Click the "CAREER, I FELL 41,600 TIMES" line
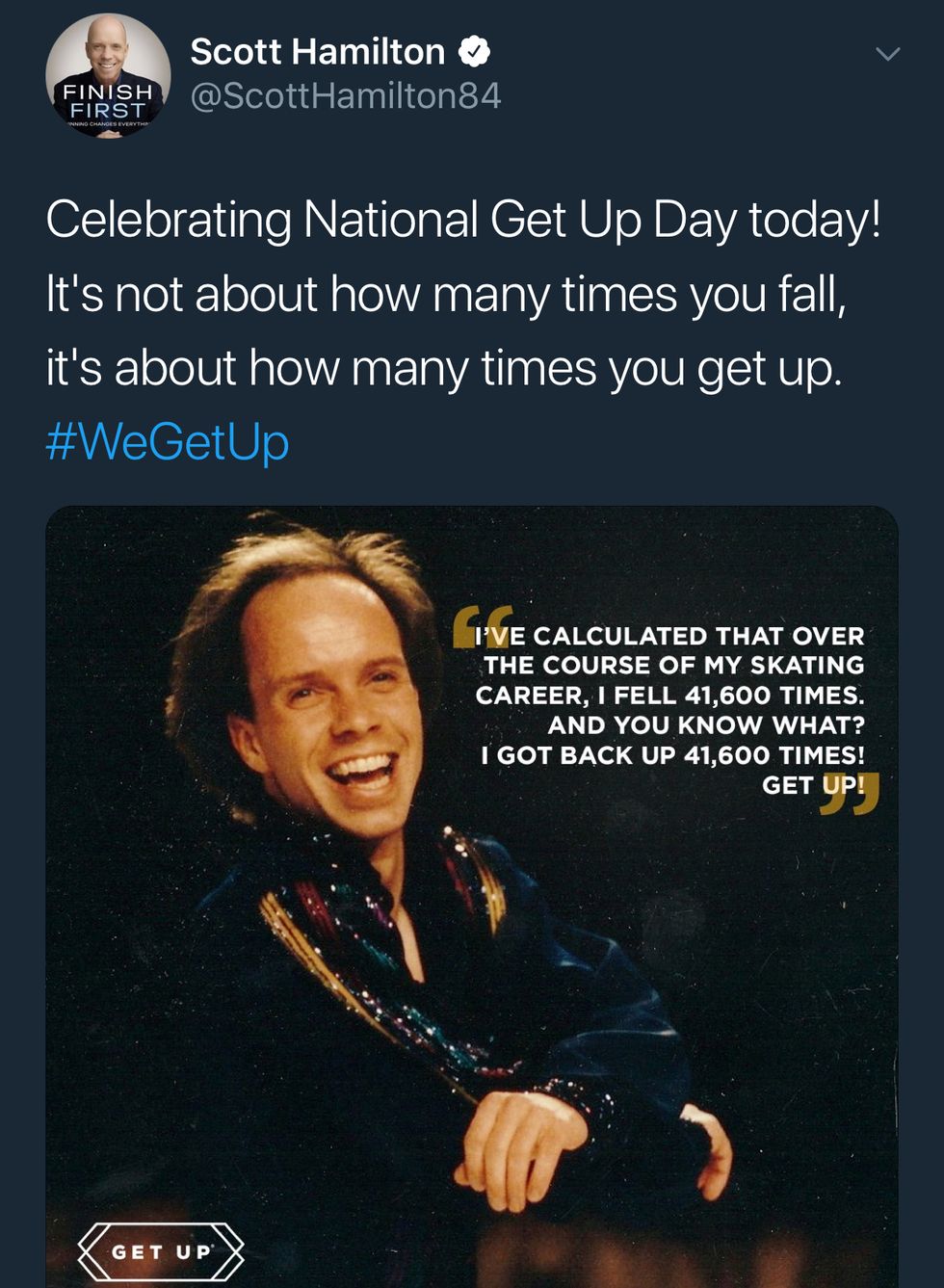944x1288 pixels. pos(669,696)
